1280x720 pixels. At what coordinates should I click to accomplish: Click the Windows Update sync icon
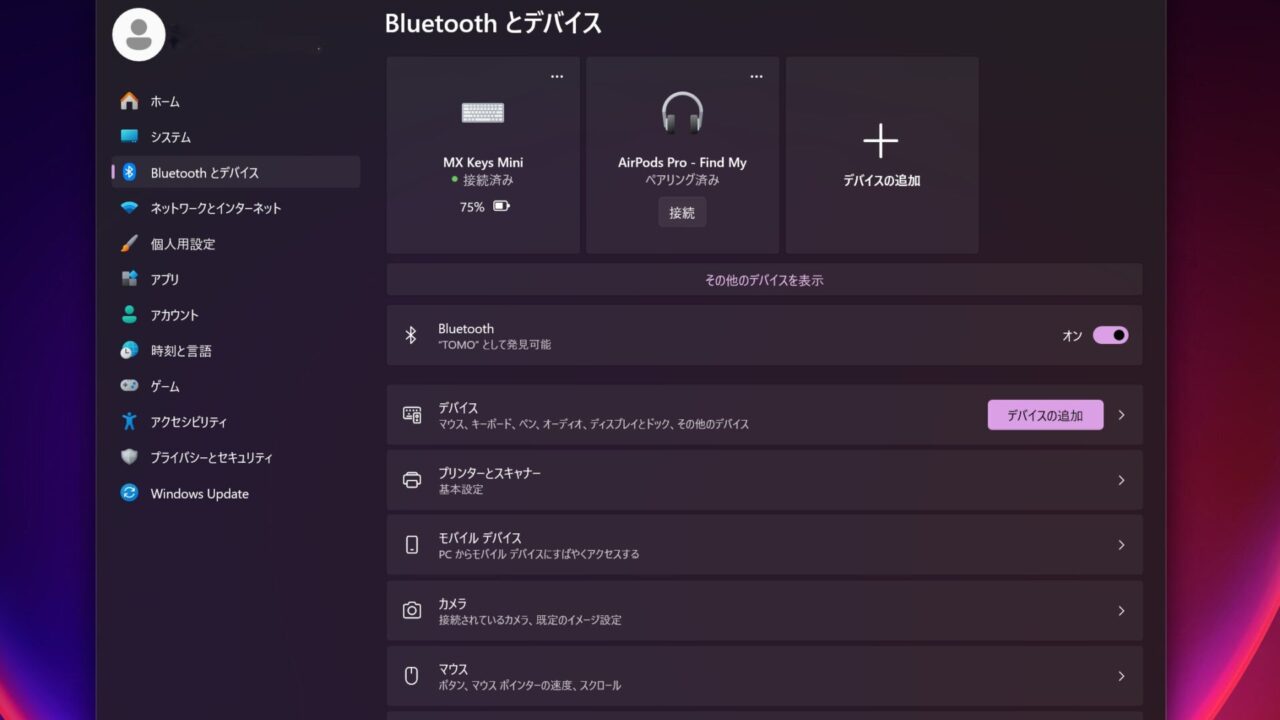point(129,493)
